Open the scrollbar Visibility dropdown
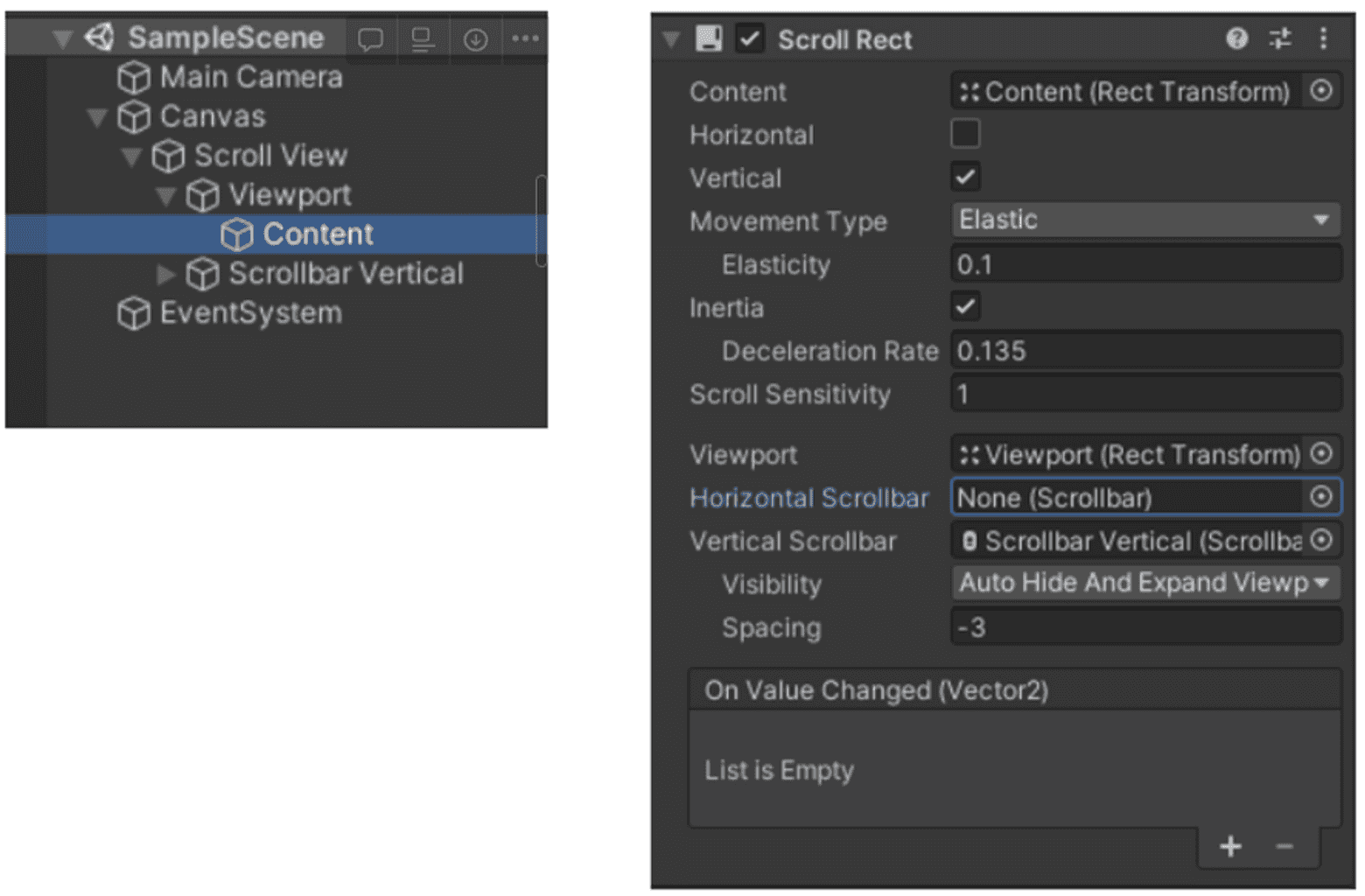Screen dimensions: 1365x896 (x=1144, y=584)
